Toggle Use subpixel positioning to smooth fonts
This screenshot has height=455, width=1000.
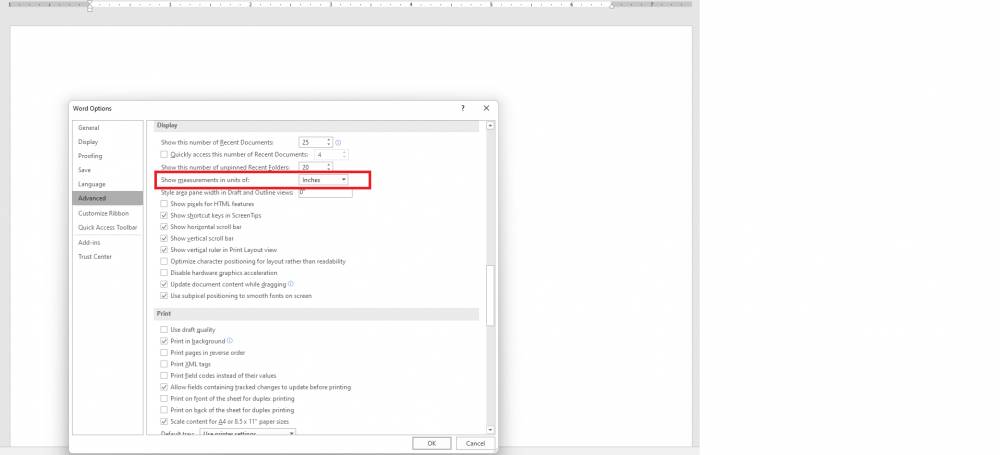point(164,295)
